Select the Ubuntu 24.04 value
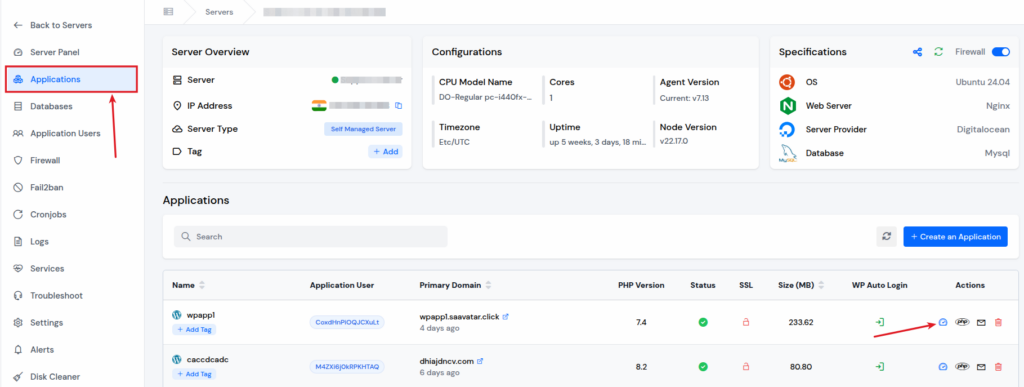1024x387 pixels. pyautogui.click(x=983, y=82)
